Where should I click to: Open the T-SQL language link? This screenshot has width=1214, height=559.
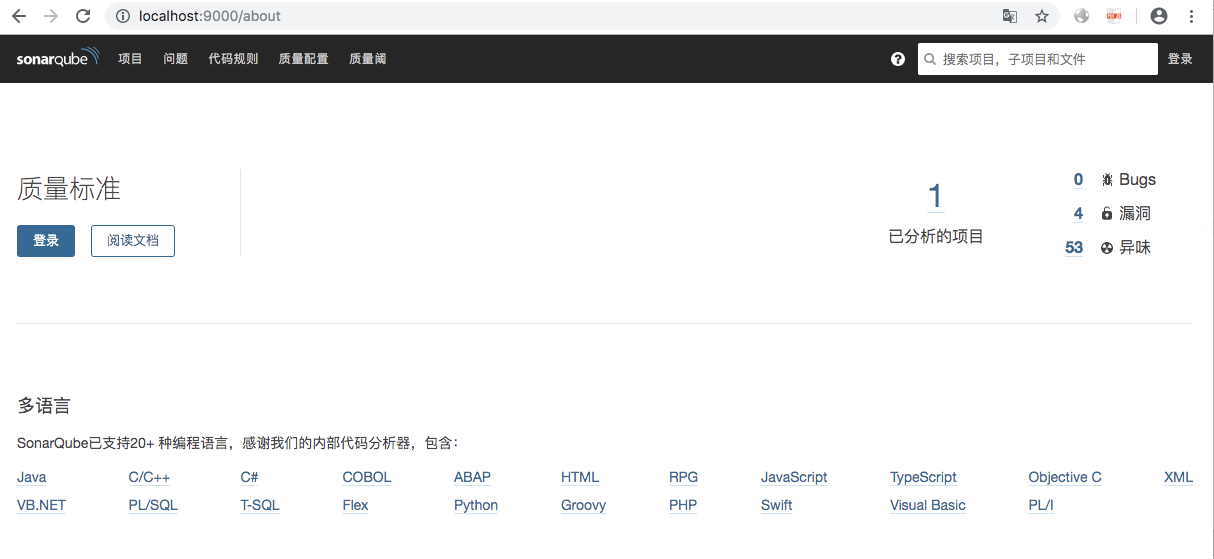[260, 506]
